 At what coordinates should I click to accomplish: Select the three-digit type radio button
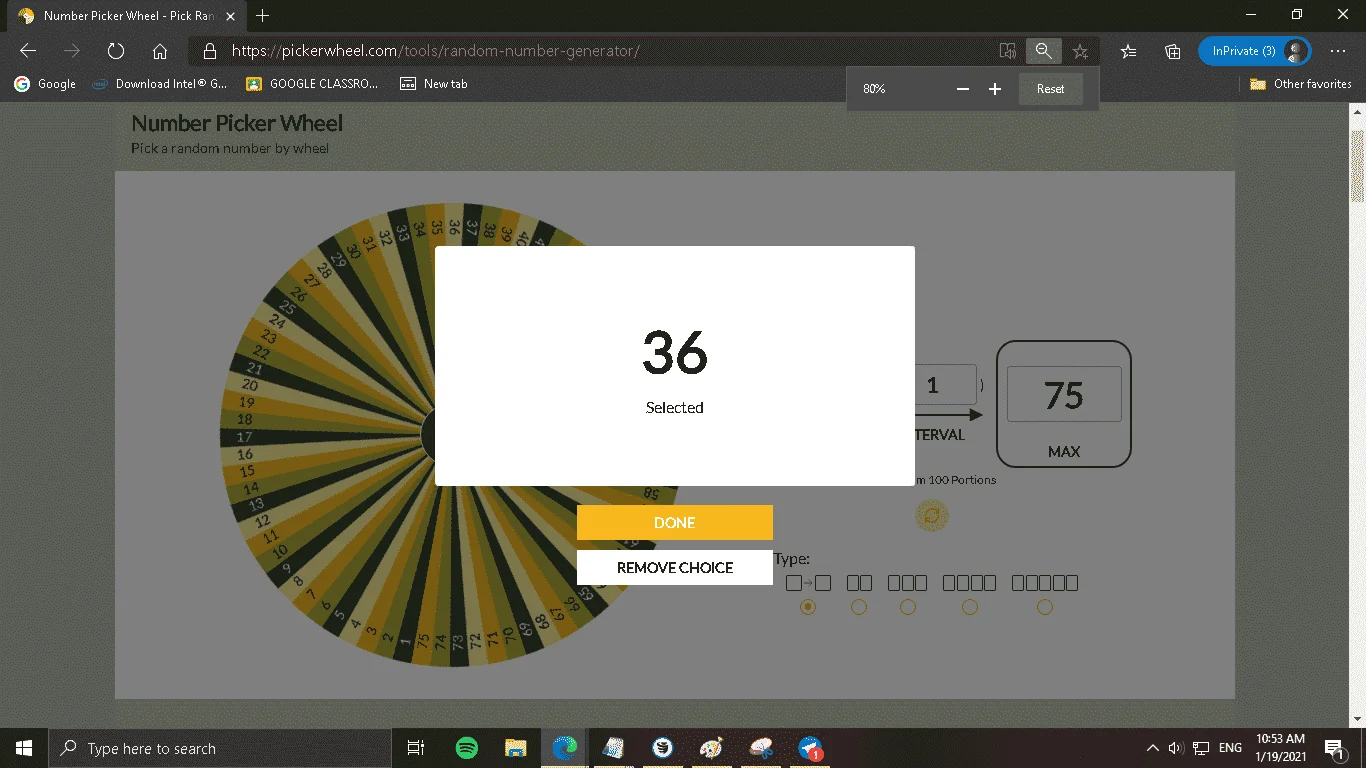[908, 607]
